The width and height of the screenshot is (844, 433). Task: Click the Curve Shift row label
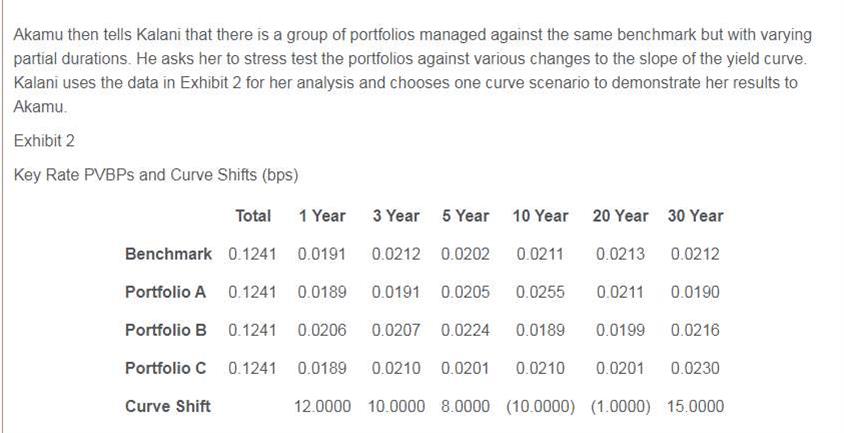point(167,406)
